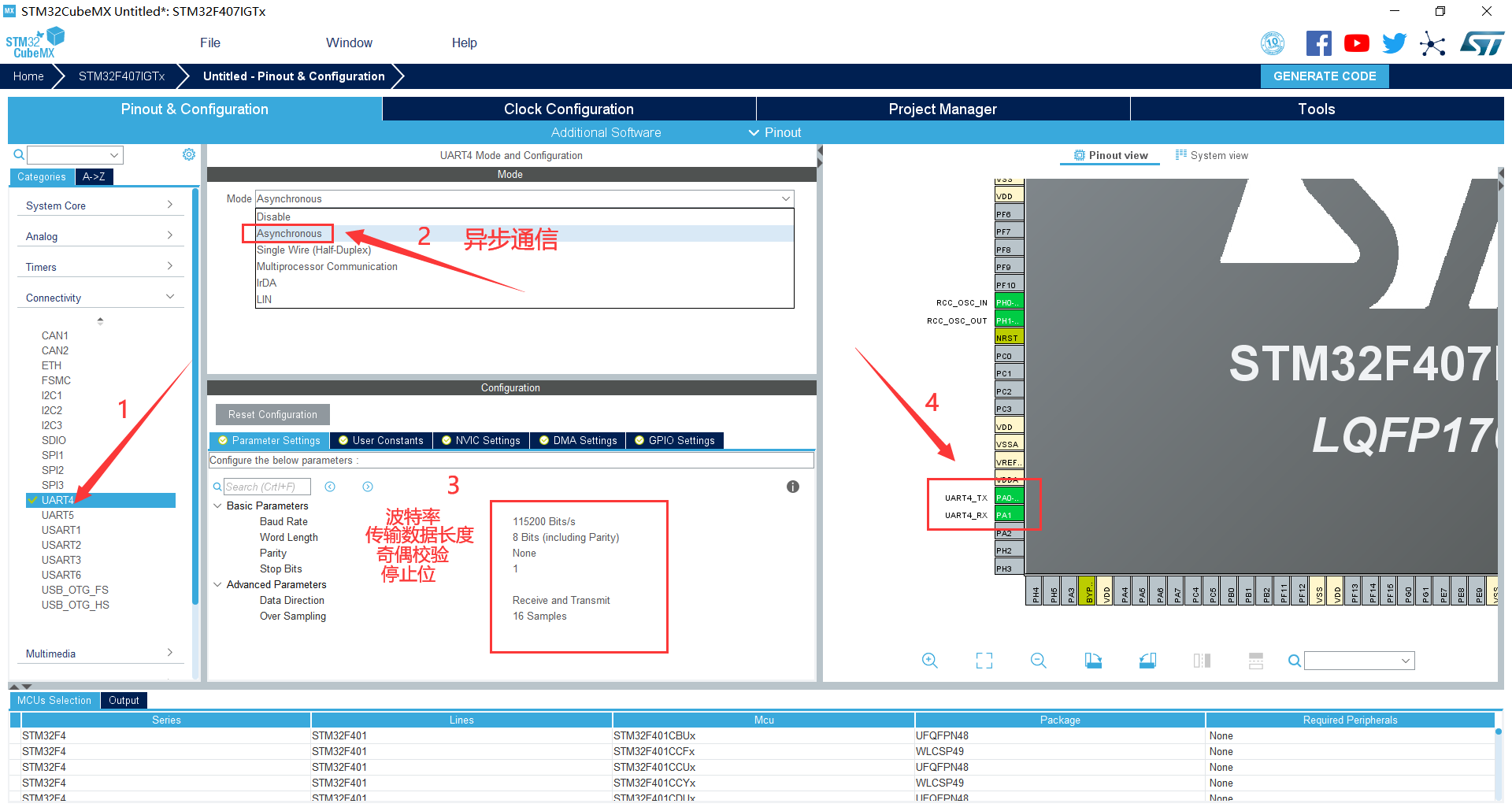Click the Twitter bird icon
This screenshot has height=811, width=1512.
[1394, 43]
